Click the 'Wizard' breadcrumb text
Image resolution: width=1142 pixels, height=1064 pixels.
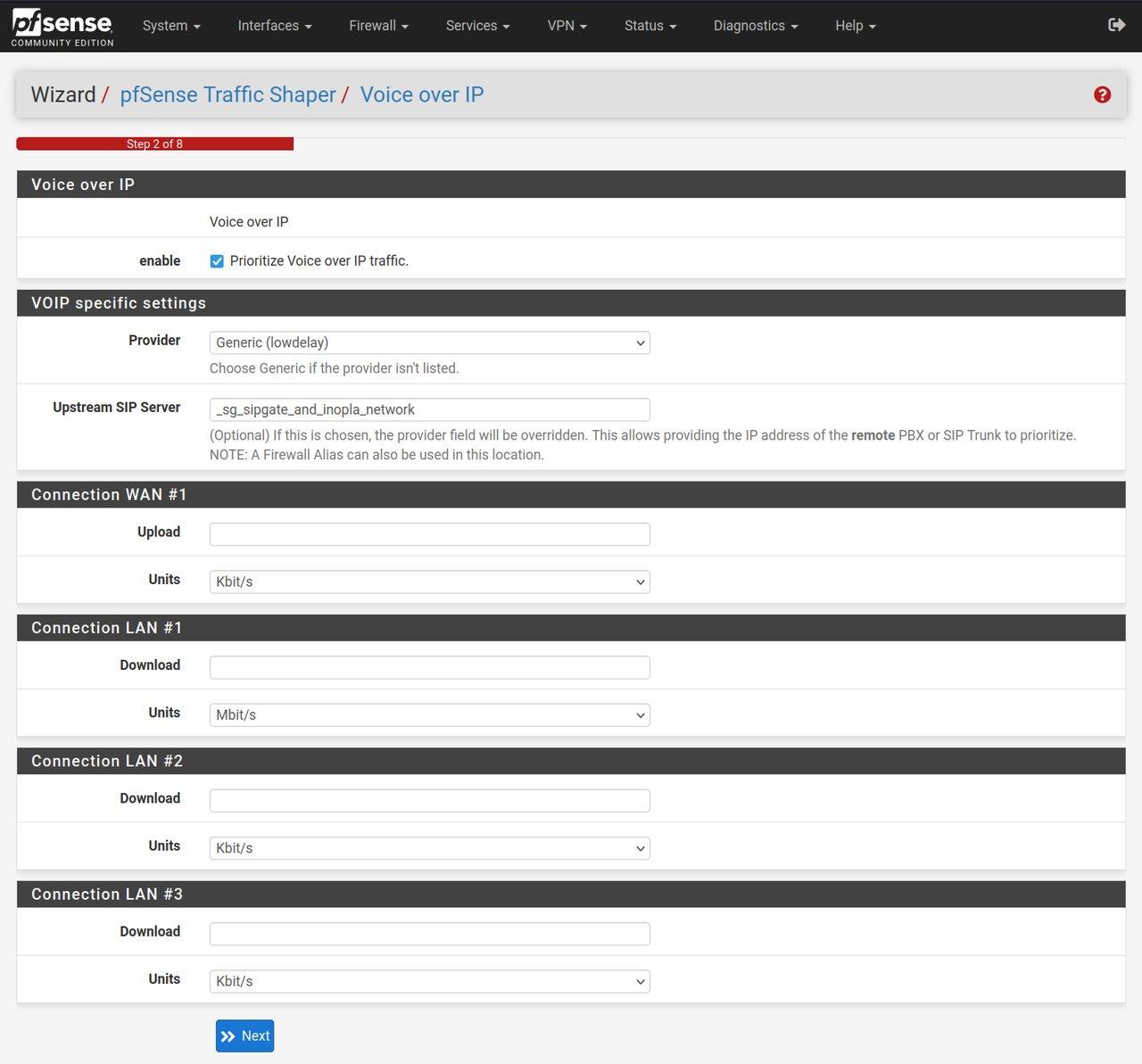pyautogui.click(x=63, y=95)
